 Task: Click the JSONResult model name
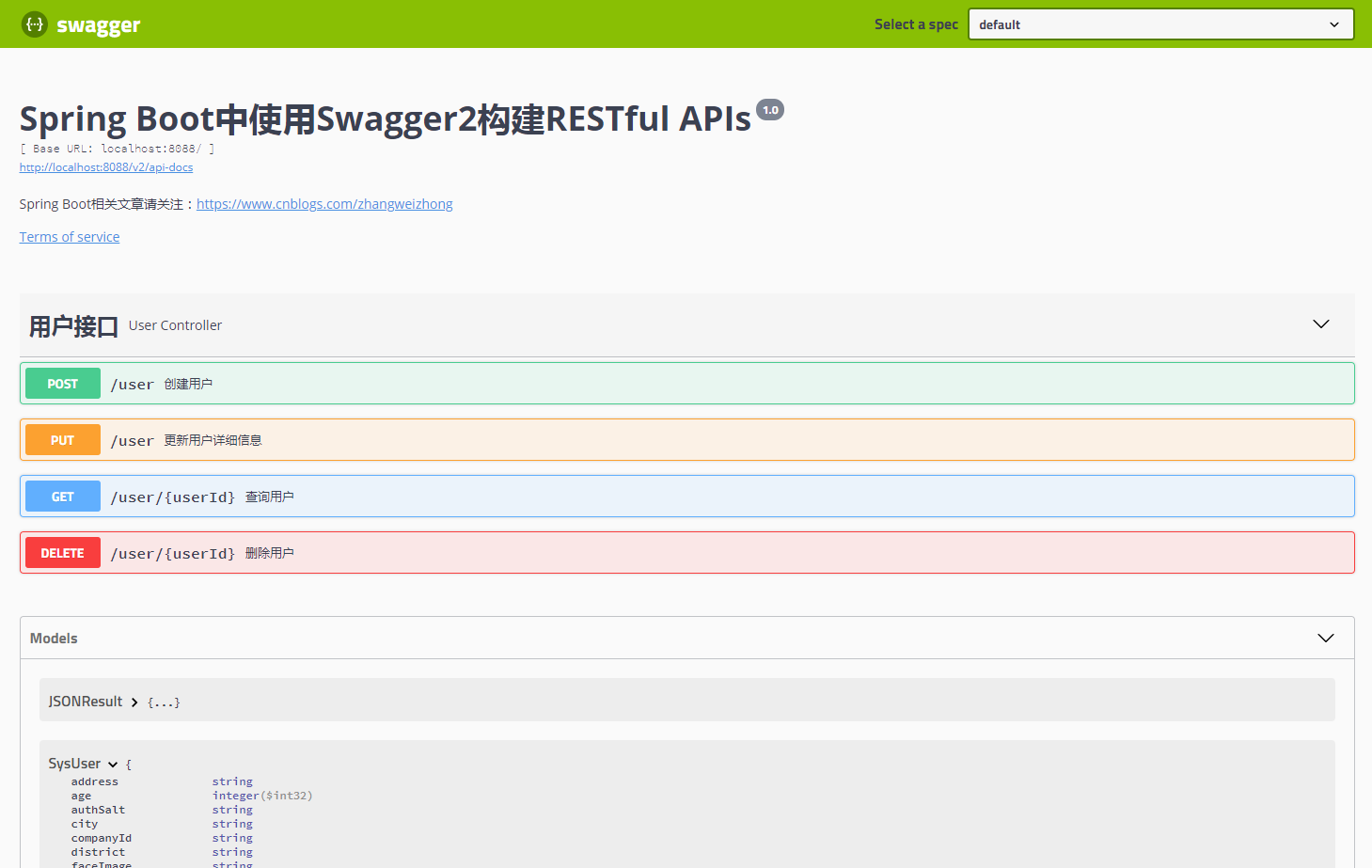[86, 702]
